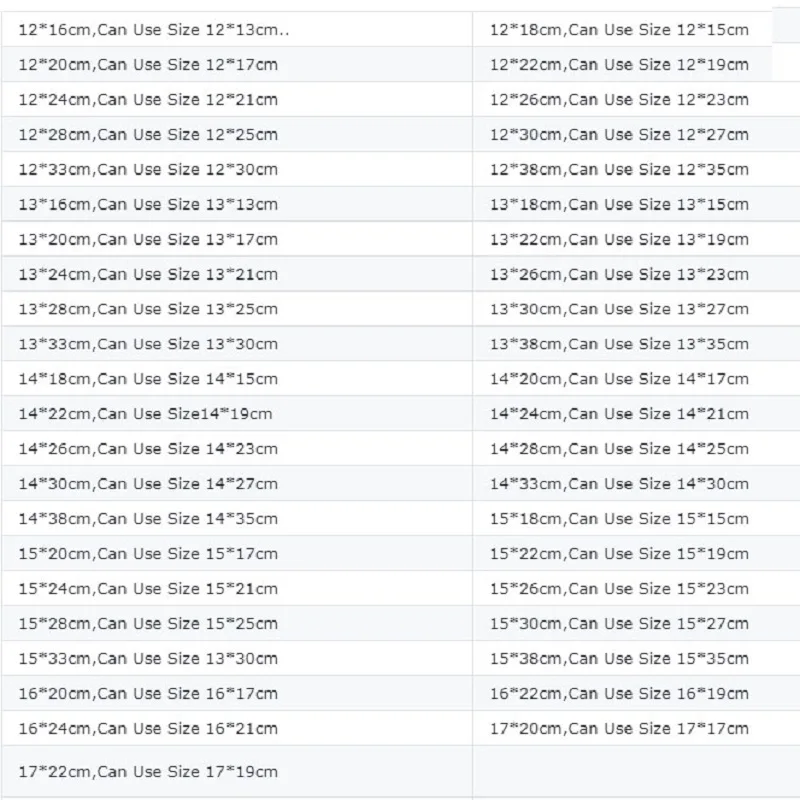This screenshot has height=800, width=800.
Task: Select the 13*28cm, use size 13*25cm cell
Action: pyautogui.click(x=148, y=309)
